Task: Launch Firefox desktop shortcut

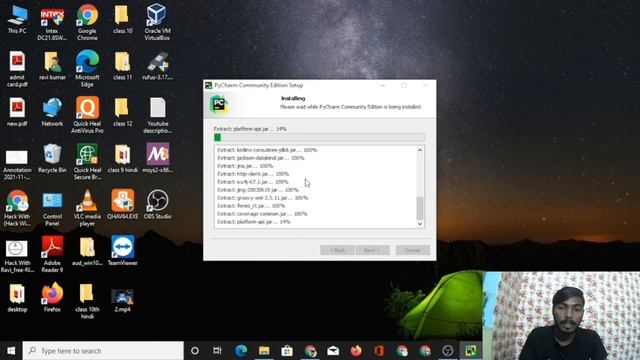Action: coord(52,297)
